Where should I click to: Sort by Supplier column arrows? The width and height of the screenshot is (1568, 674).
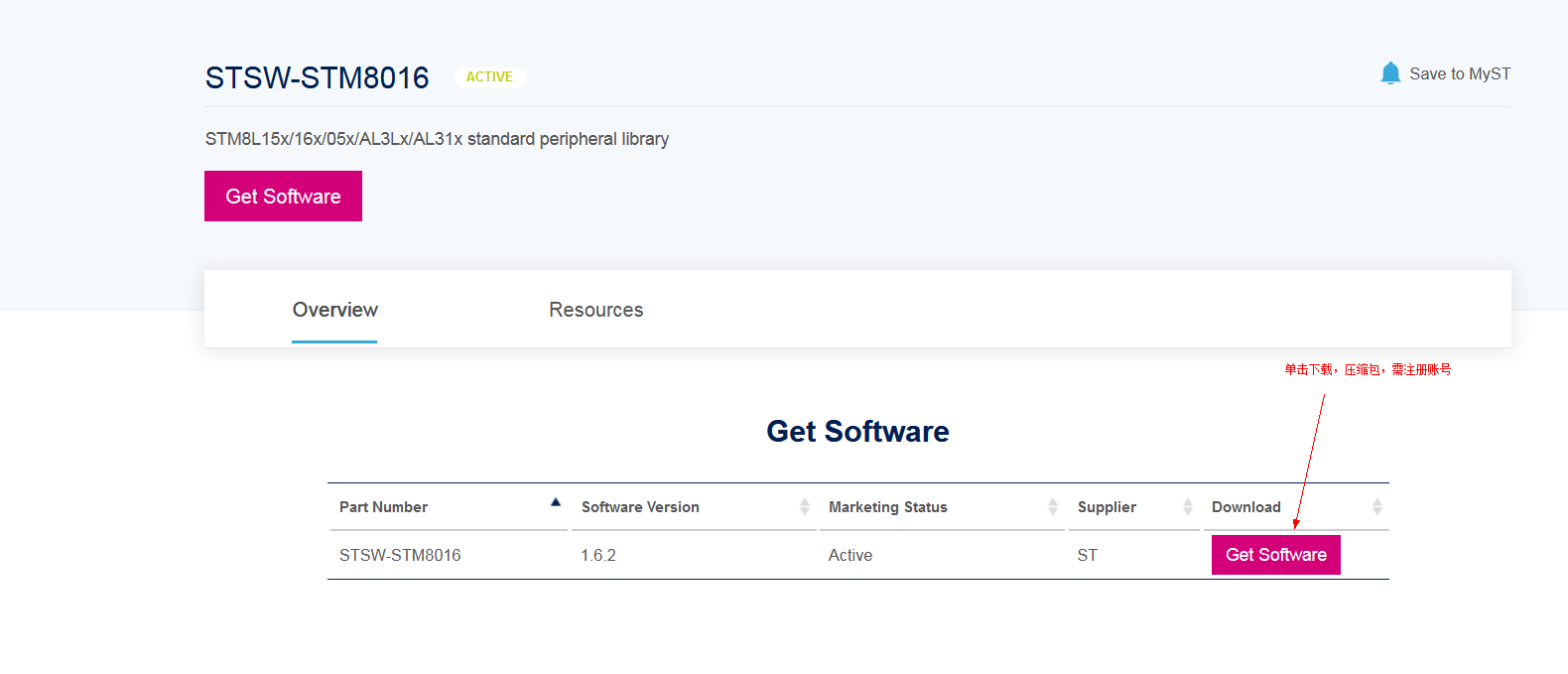coord(1188,507)
